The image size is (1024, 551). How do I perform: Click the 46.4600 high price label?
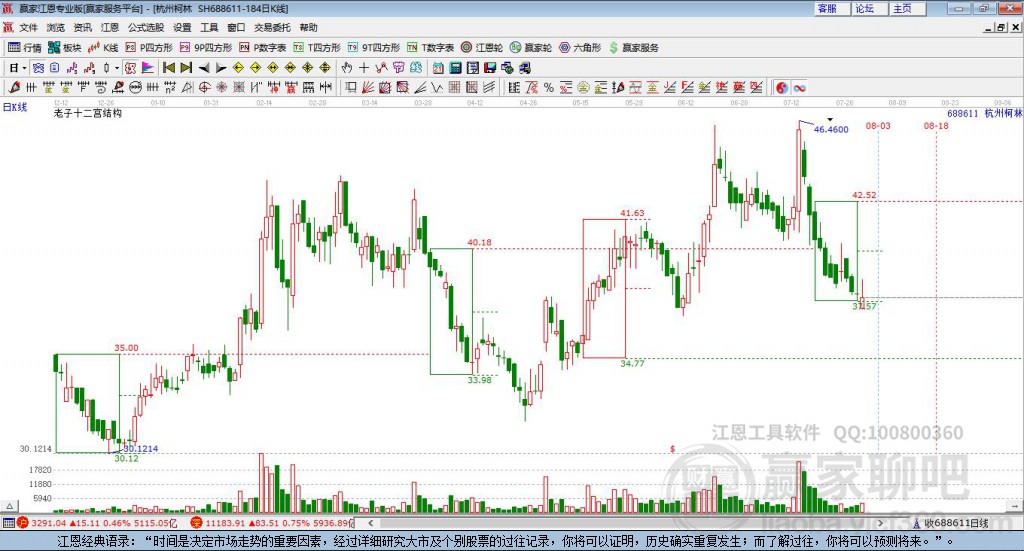point(831,129)
